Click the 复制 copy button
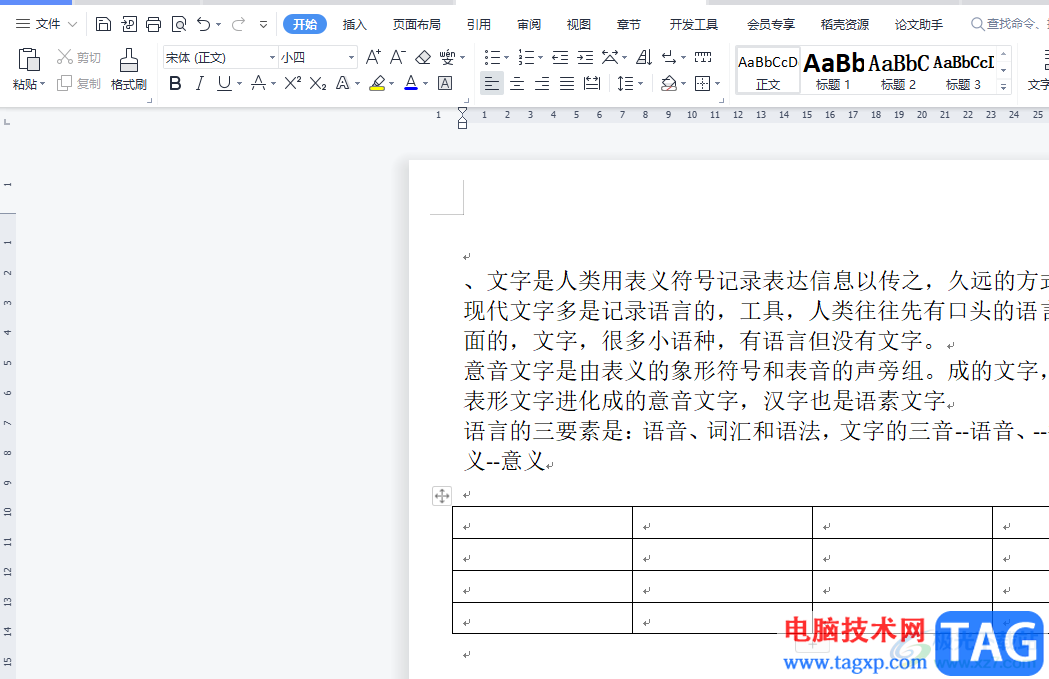Screen dimensions: 1049x679 coord(79,84)
